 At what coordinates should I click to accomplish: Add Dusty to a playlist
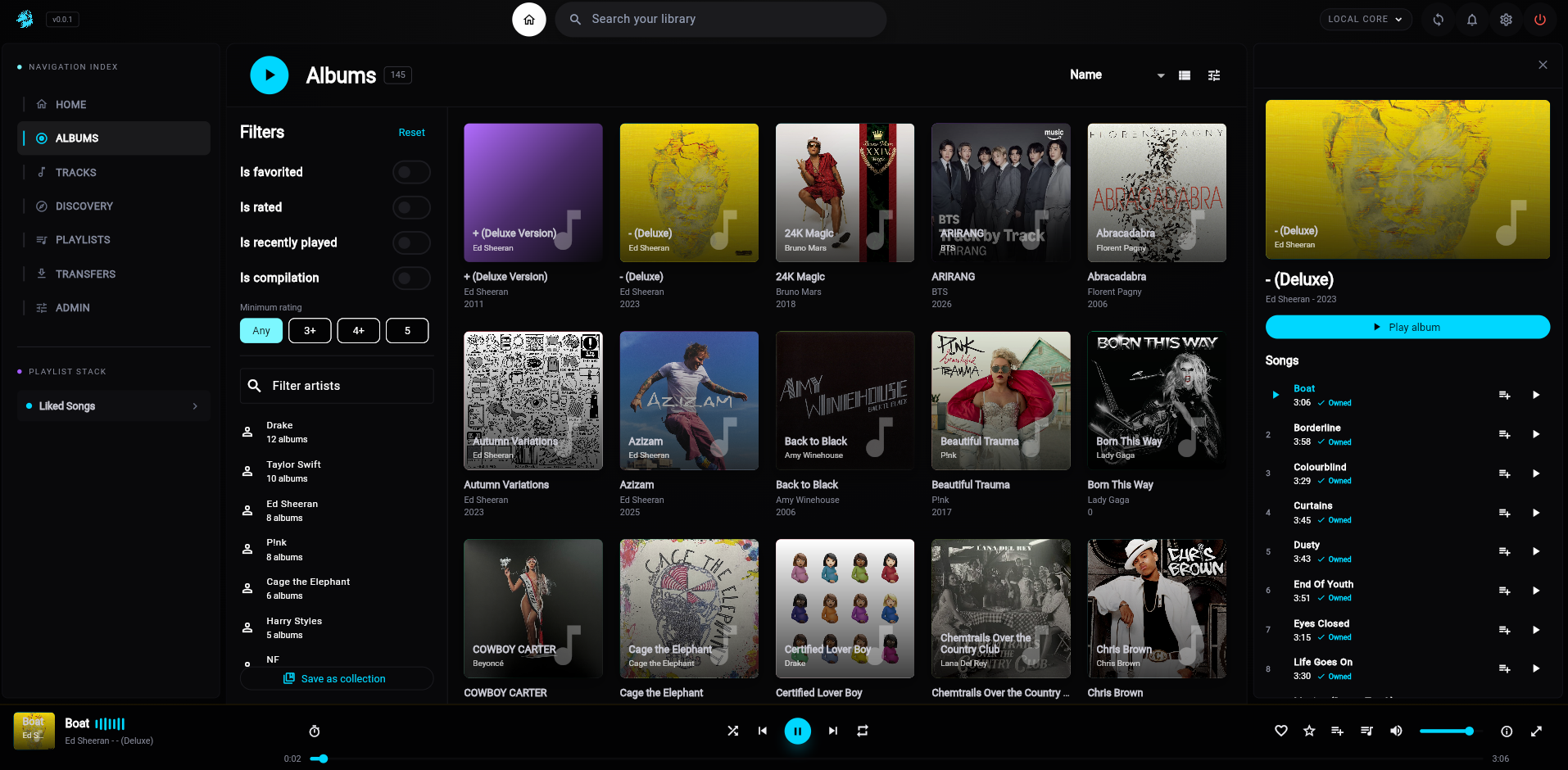click(x=1505, y=551)
